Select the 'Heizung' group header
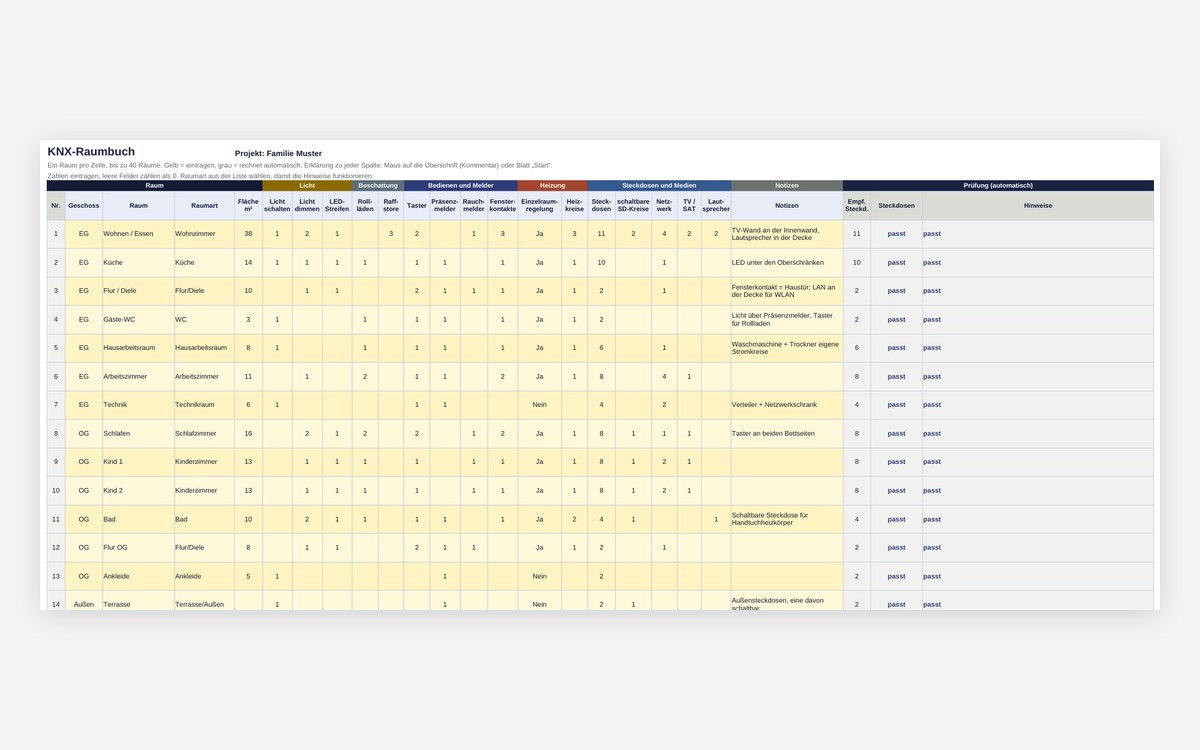 (x=552, y=185)
